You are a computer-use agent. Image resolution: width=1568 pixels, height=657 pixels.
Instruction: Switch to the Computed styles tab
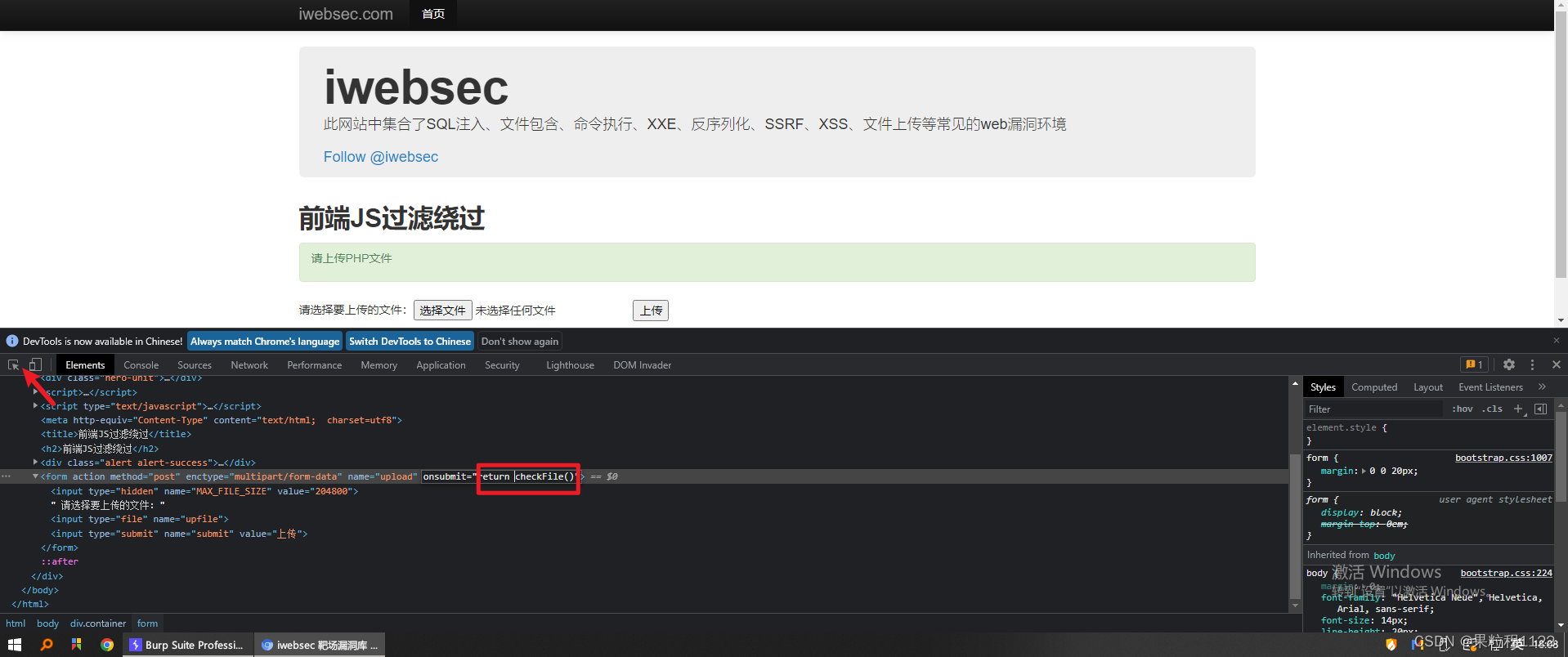pyautogui.click(x=1374, y=387)
